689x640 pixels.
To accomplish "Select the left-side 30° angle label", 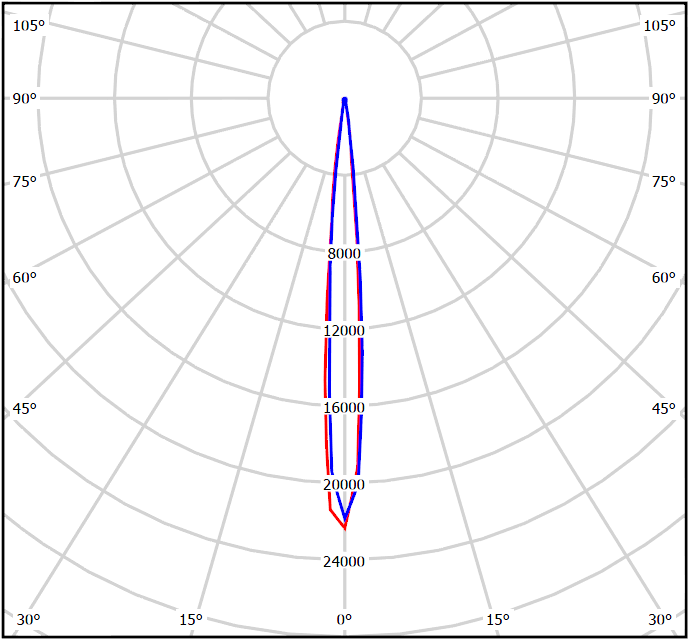I will [28, 620].
